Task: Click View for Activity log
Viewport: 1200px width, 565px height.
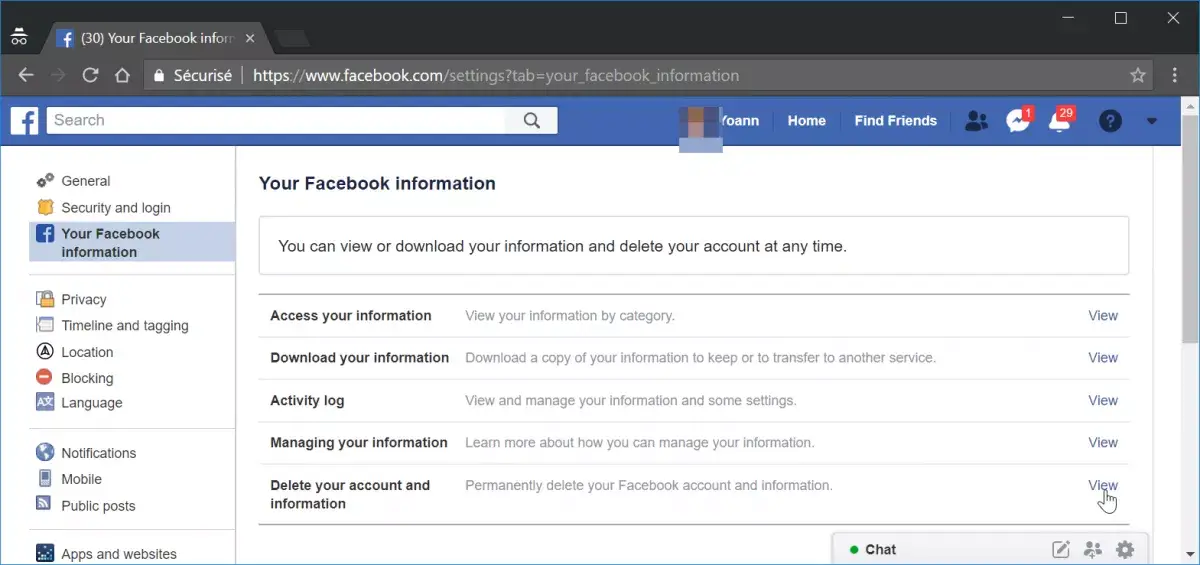Action: click(1103, 400)
